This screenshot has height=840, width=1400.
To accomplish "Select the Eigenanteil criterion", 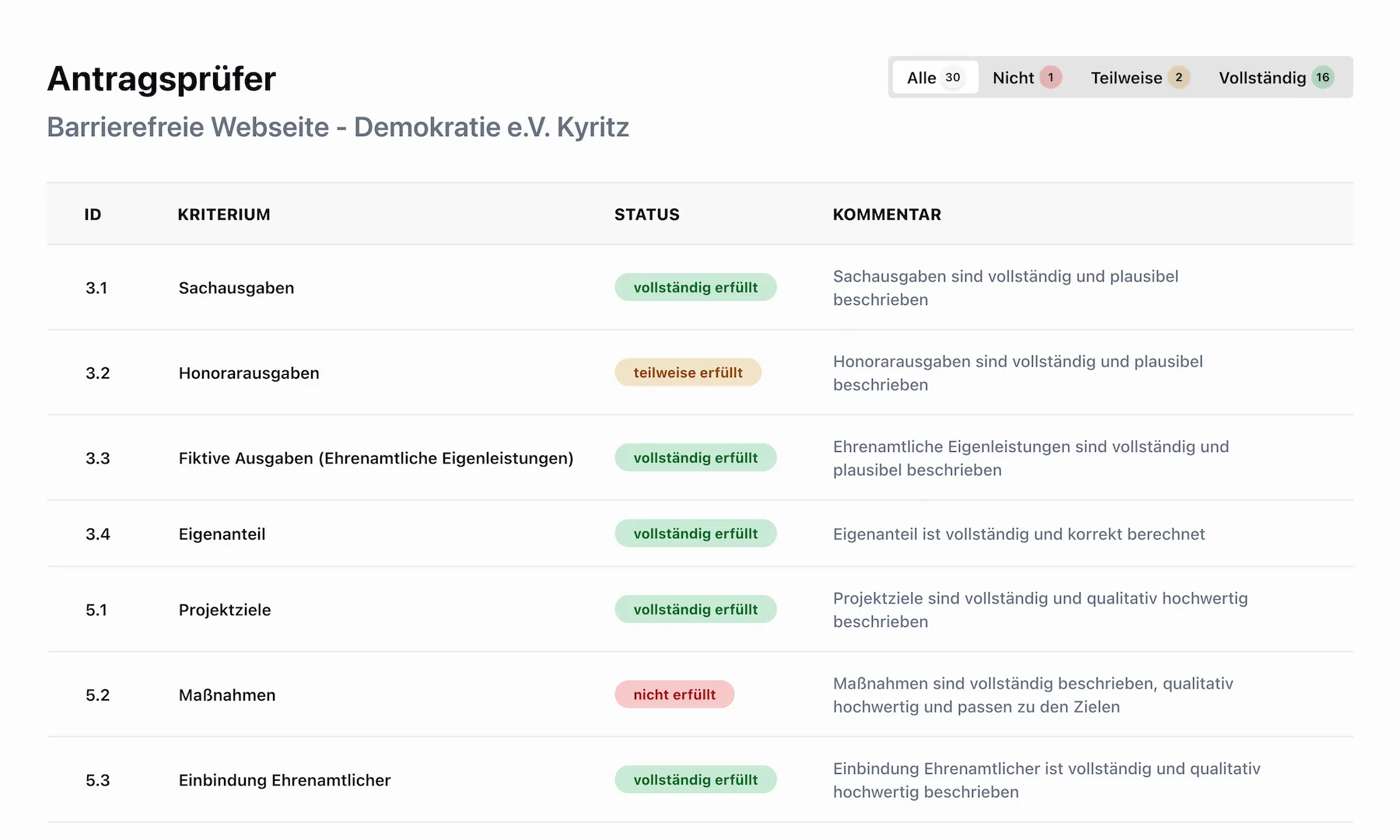I will 222,534.
